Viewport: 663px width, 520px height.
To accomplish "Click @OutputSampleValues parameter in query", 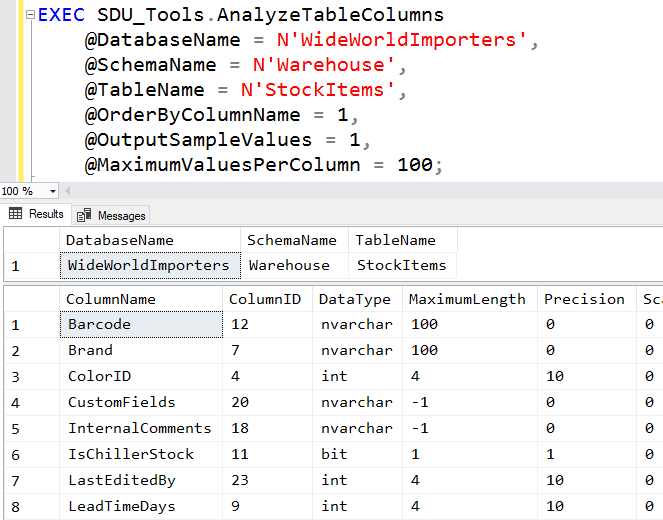I will point(198,140).
